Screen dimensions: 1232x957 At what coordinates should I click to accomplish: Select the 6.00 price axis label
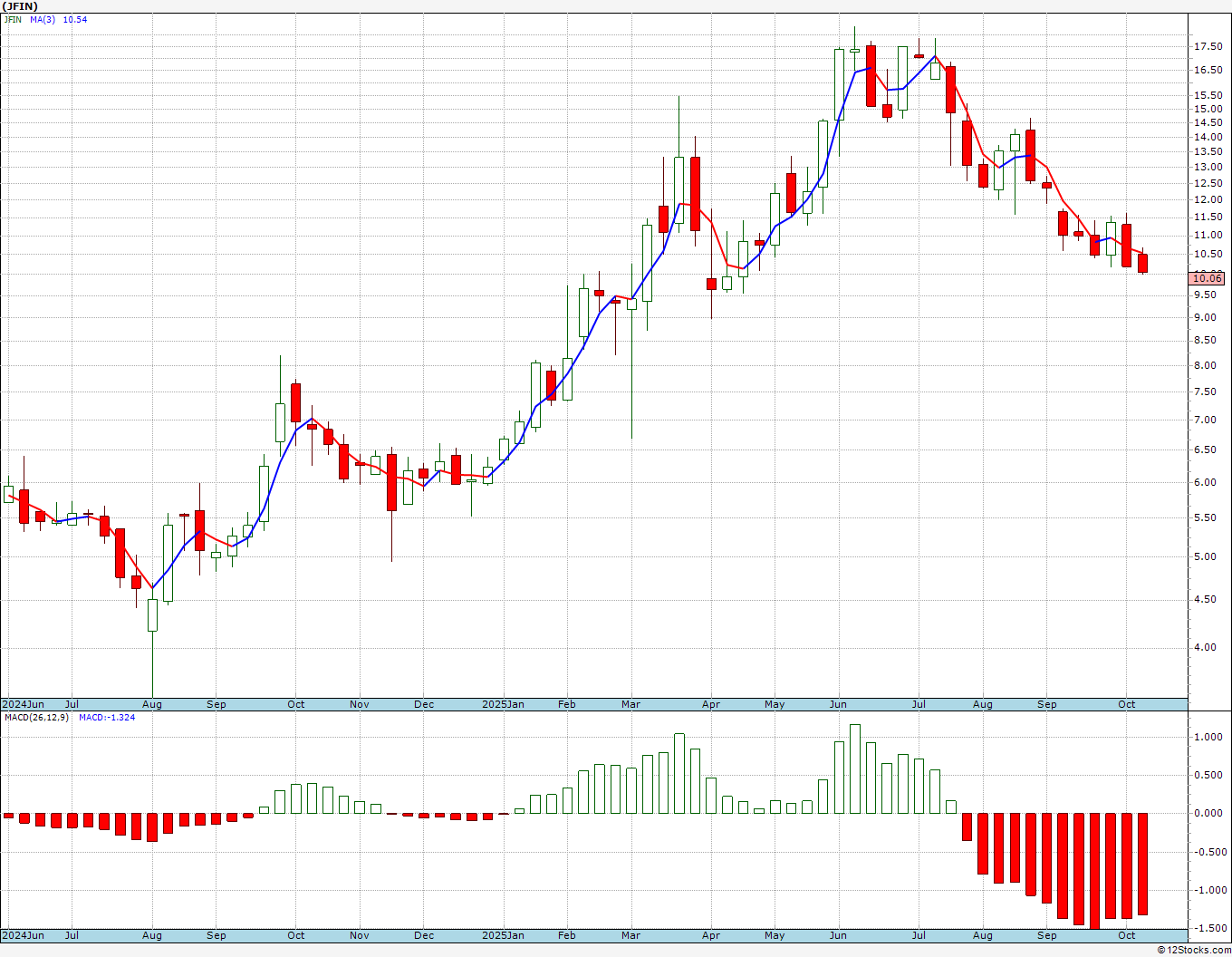point(1205,482)
